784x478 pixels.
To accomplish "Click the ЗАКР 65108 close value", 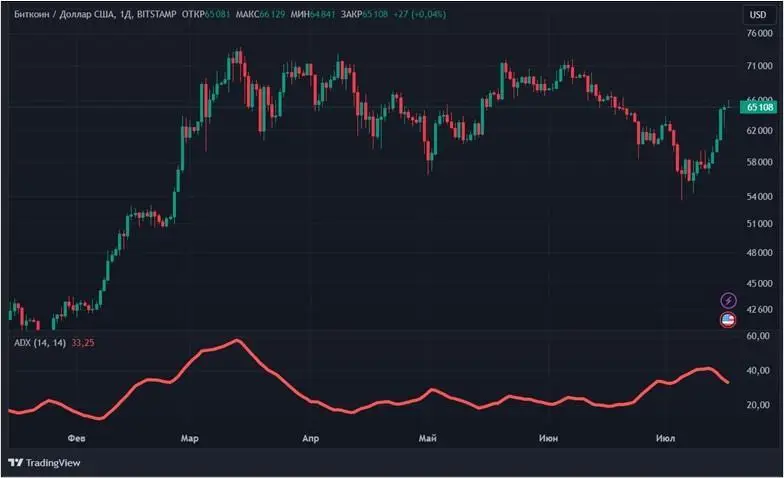I will [x=364, y=14].
